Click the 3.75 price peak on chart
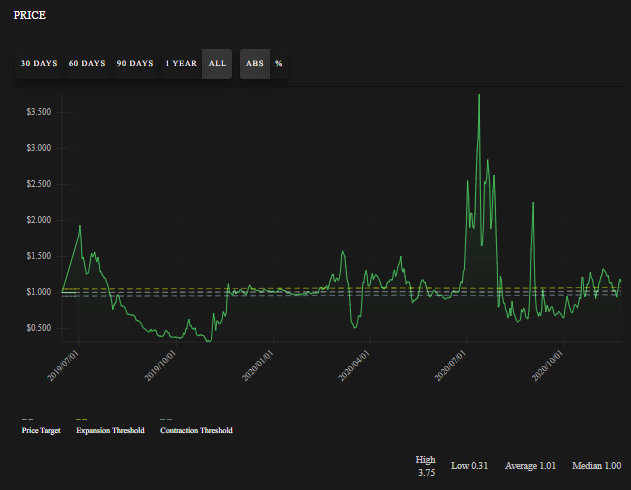The height and width of the screenshot is (490, 631). coord(479,95)
